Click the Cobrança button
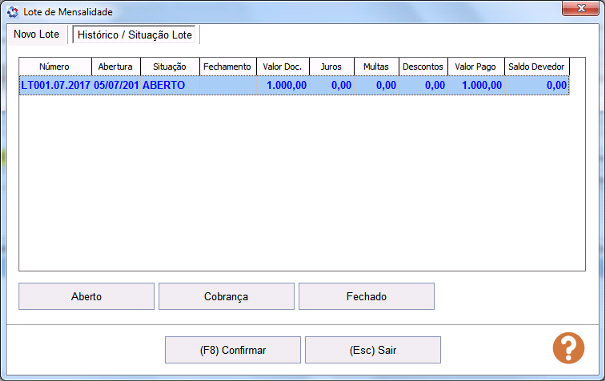The height and width of the screenshot is (381, 605). 226,296
